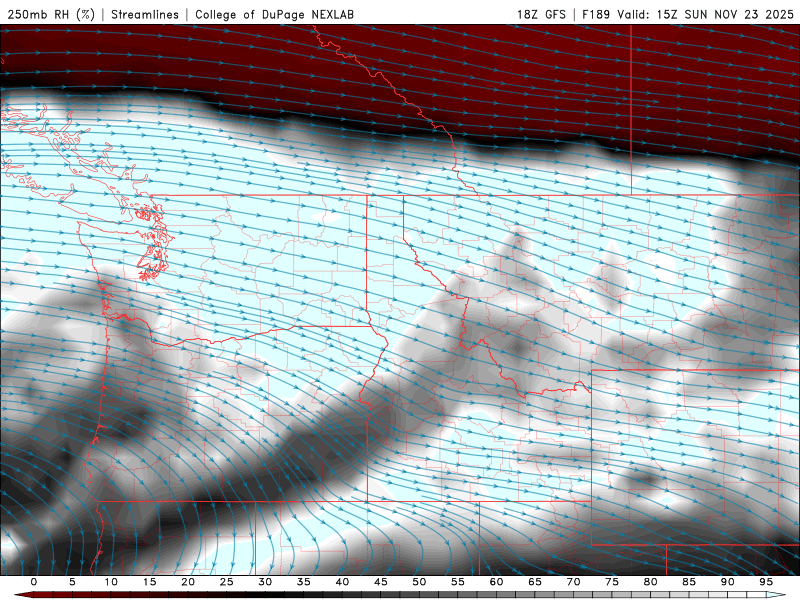Click the colorbar label "0"
The image size is (800, 600).
coord(34,582)
